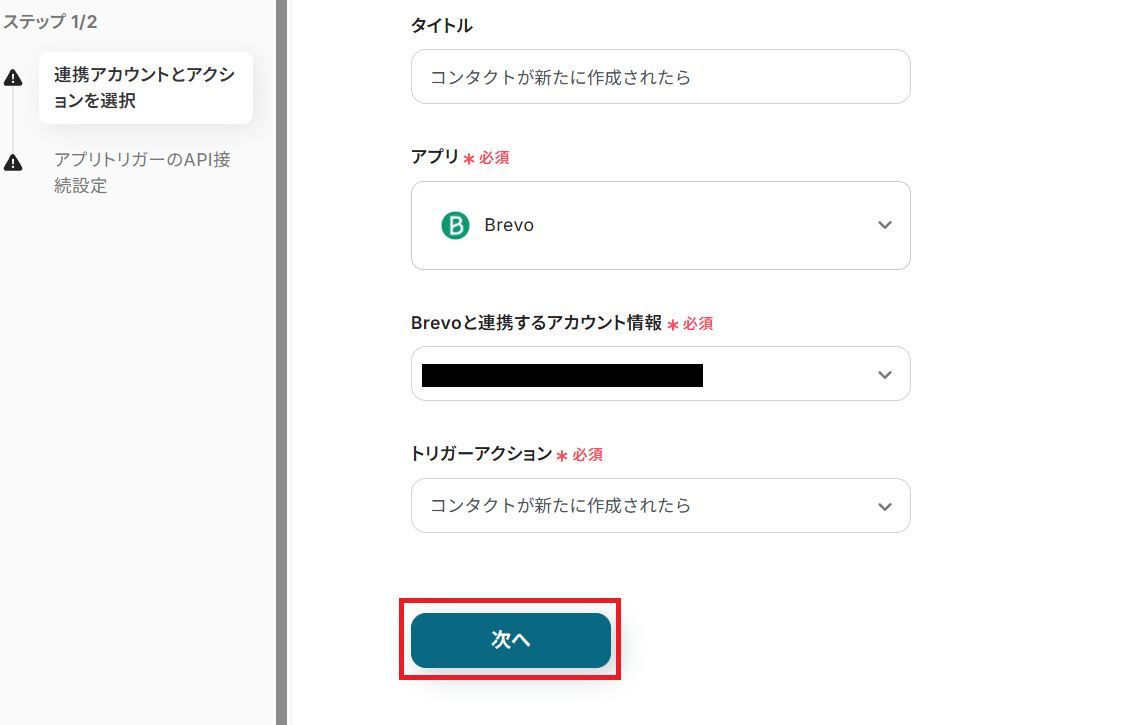The width and height of the screenshot is (1143, 725).
Task: Click the タイトル field label
Action: [442, 26]
